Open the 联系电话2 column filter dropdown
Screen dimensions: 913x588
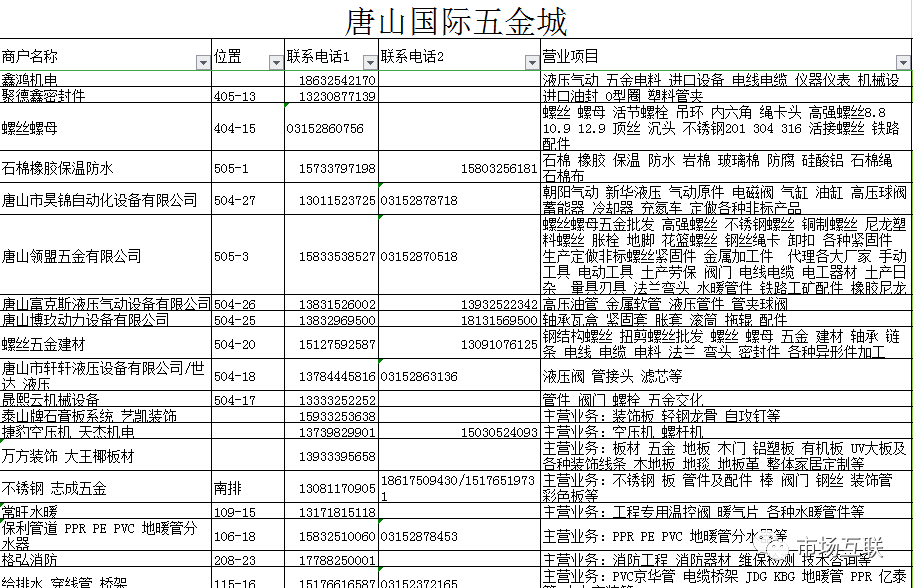coord(532,62)
